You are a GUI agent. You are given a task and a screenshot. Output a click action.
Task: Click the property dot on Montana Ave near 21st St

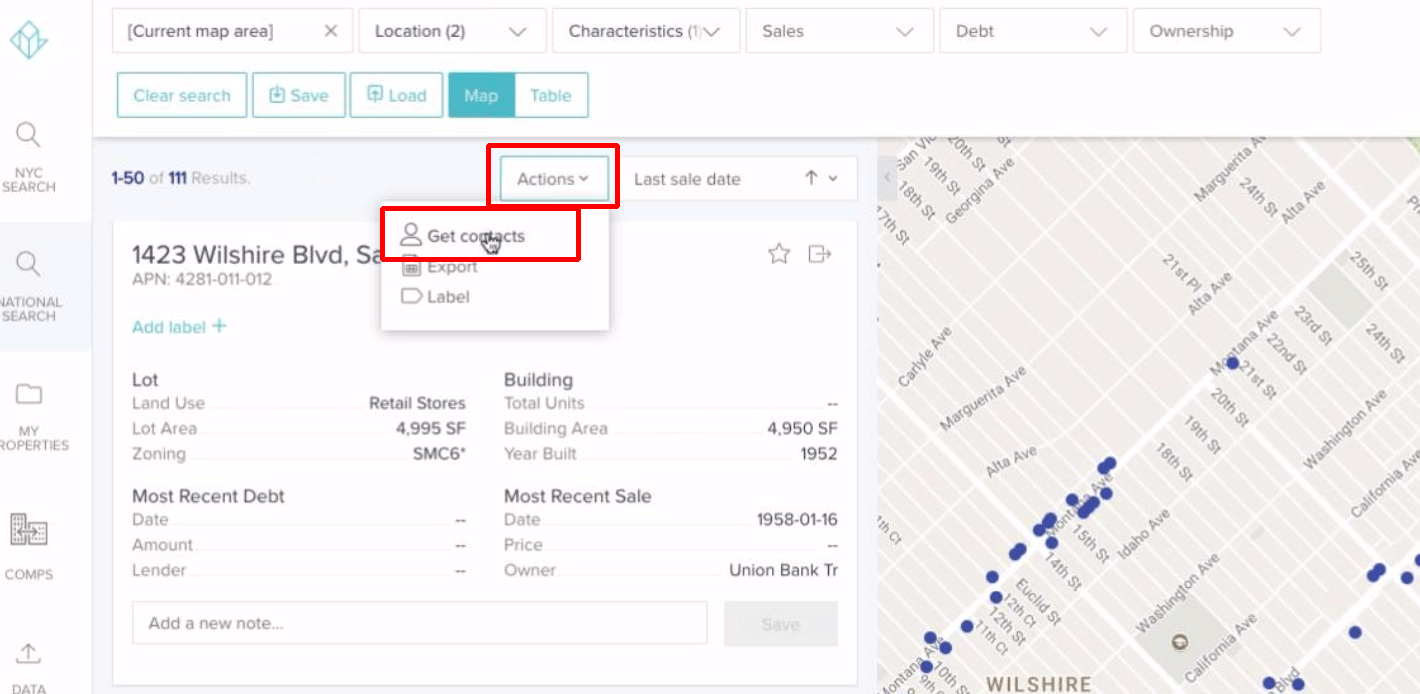[1233, 363]
